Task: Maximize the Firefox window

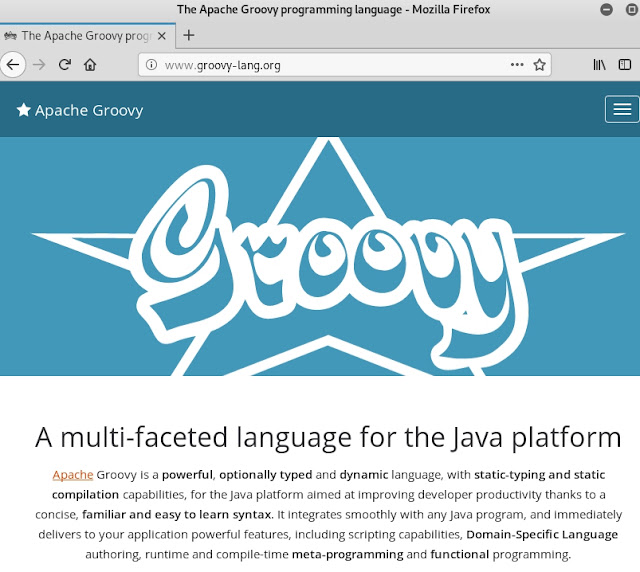Action: [632, 9]
